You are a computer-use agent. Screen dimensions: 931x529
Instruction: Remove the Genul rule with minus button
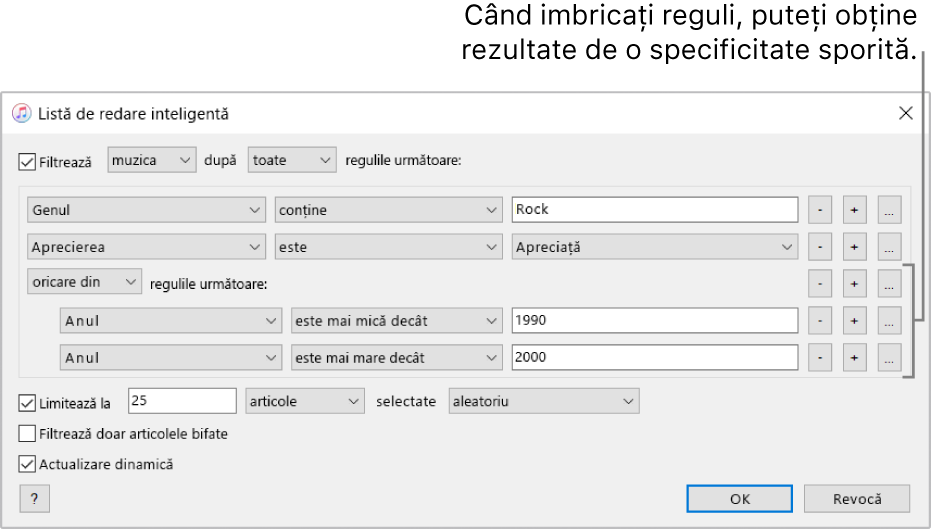tap(820, 210)
